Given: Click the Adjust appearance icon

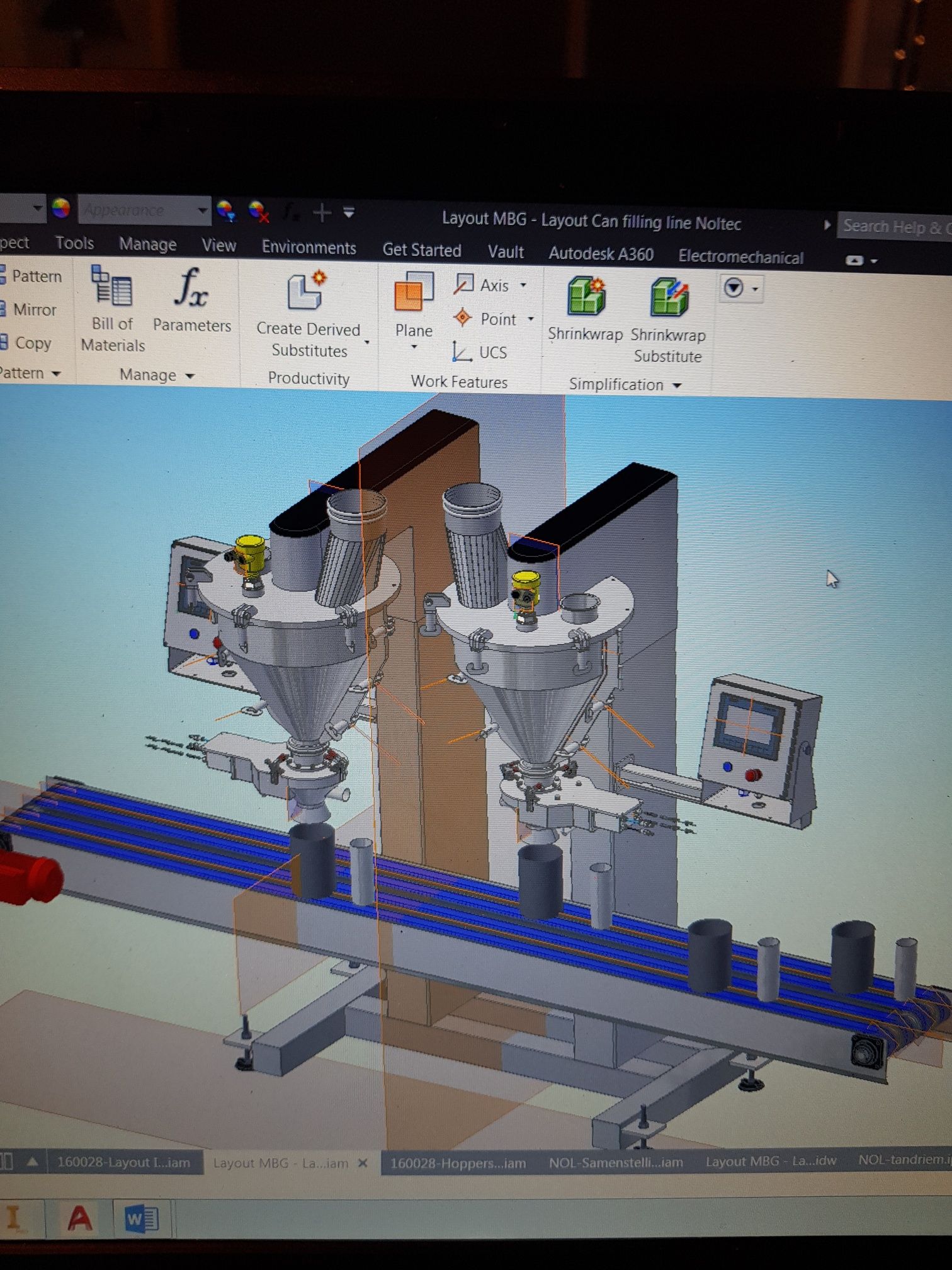Looking at the screenshot, I should [x=226, y=210].
